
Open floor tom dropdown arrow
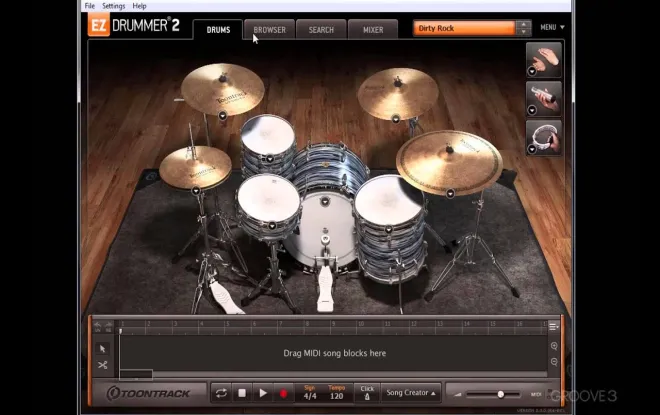[x=389, y=229]
